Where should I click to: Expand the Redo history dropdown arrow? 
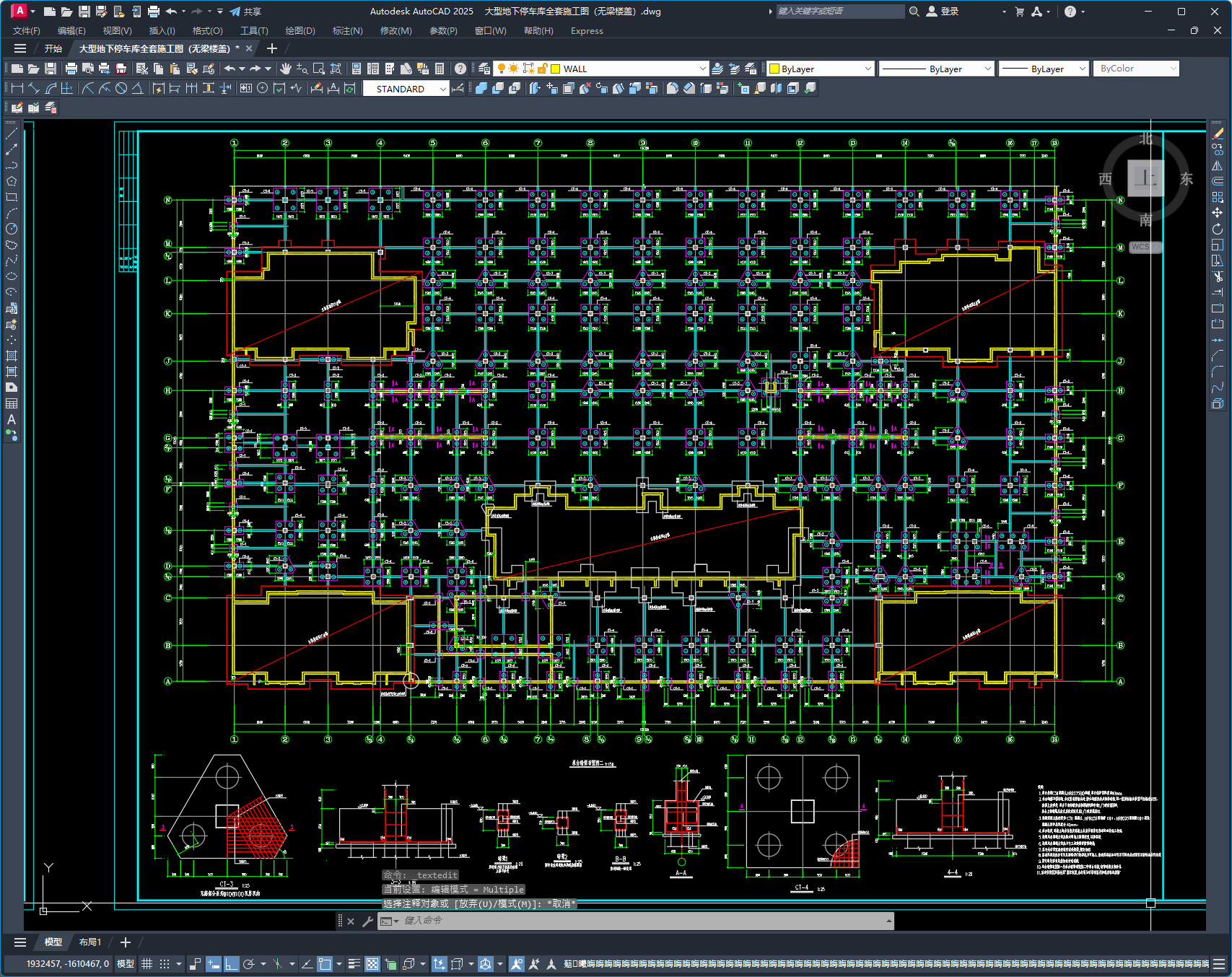[268, 69]
